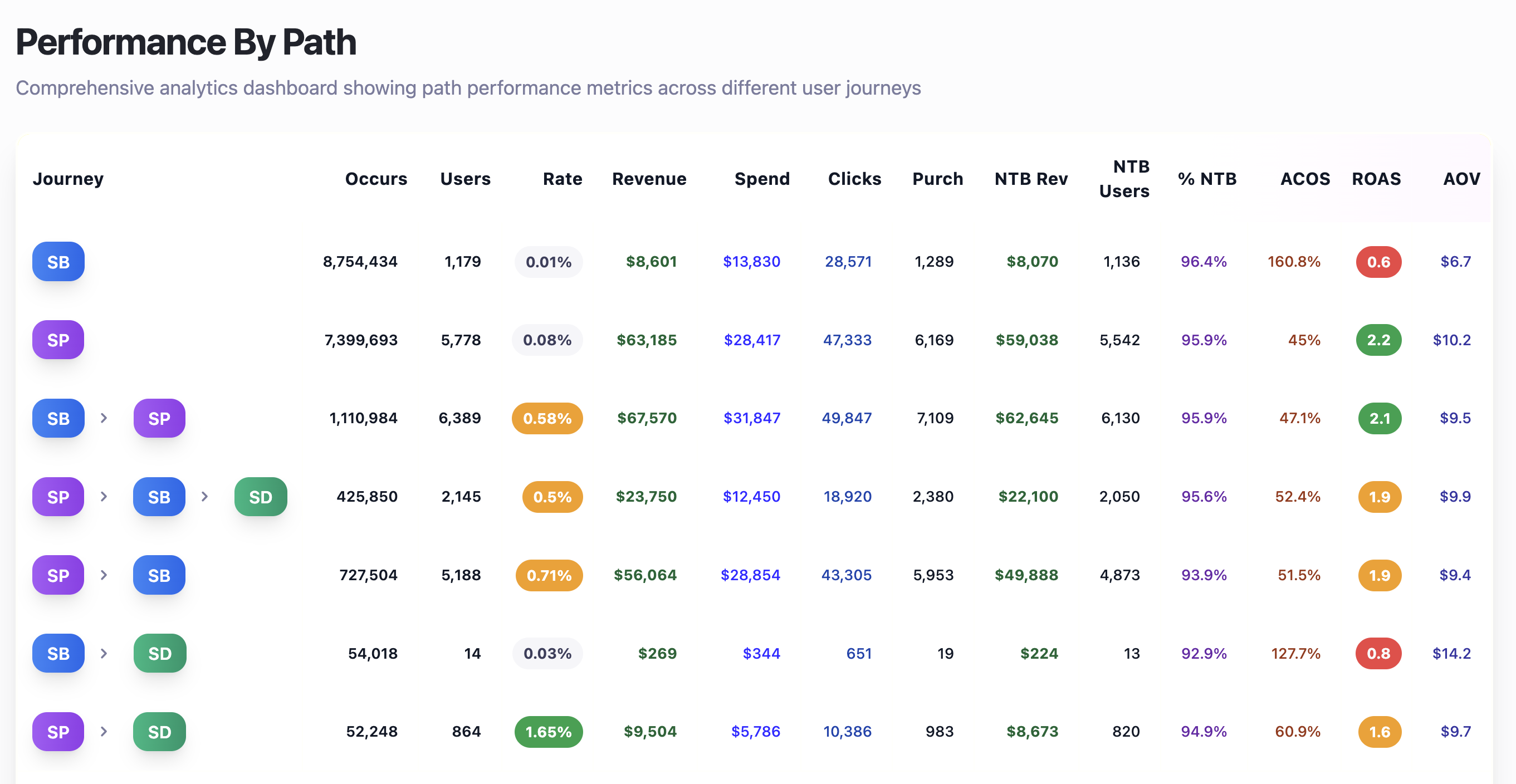Screen dimensions: 1516x784
Task: Click the green 1.65% rate pill
Action: tap(548, 732)
